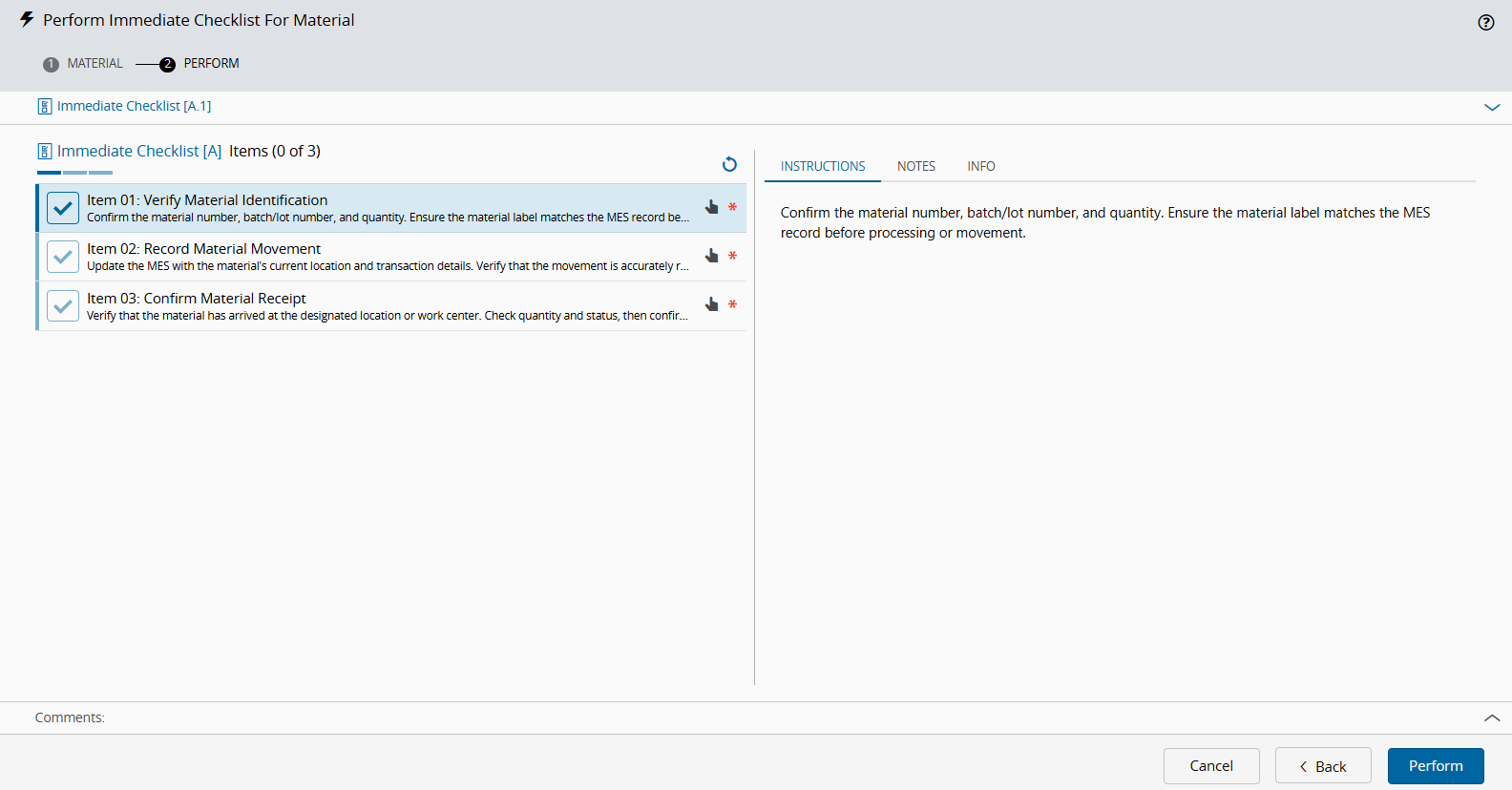1512x790 pixels.
Task: Collapse the Immediate Checklist [A.1] section chevron
Action: 1492,107
